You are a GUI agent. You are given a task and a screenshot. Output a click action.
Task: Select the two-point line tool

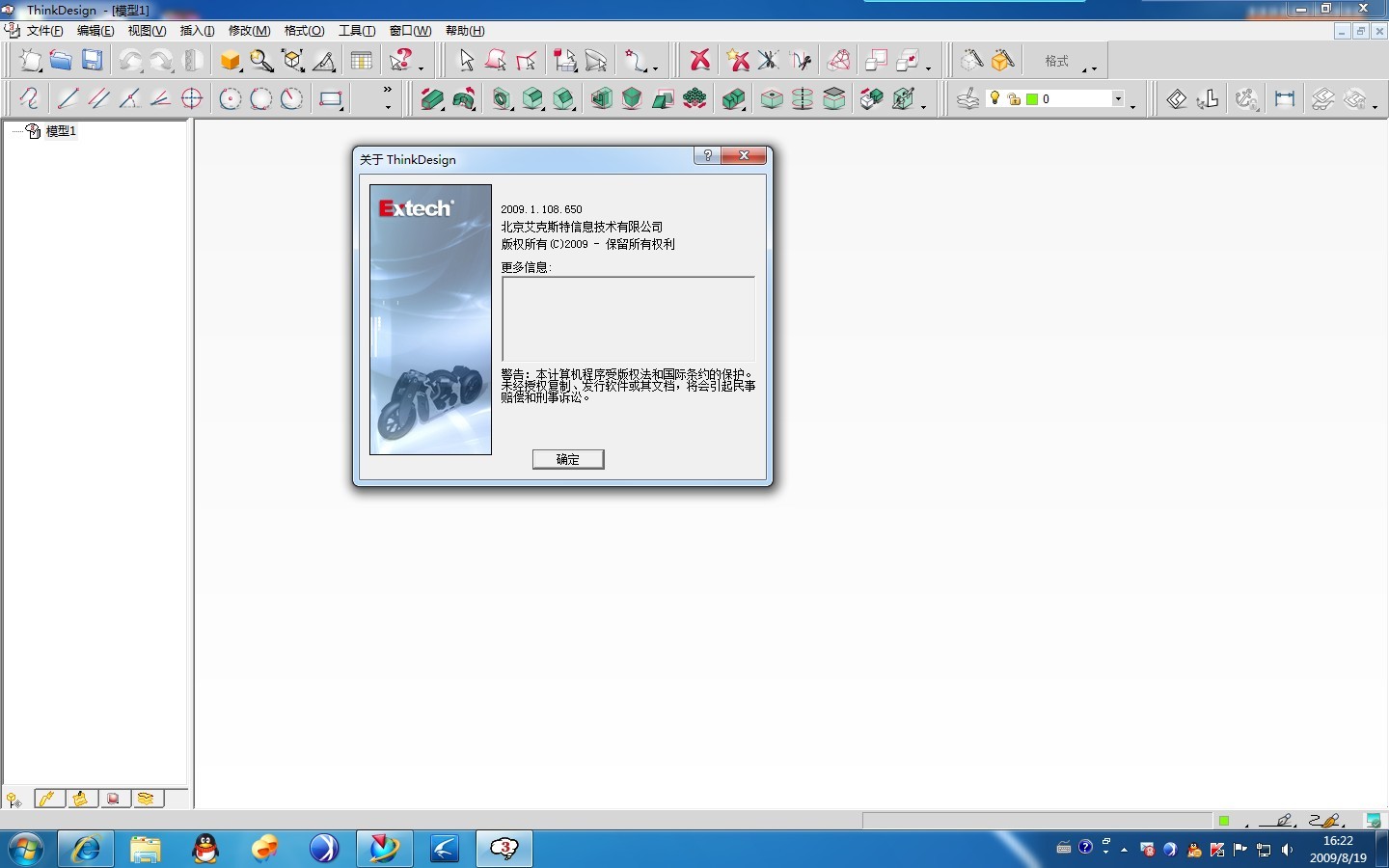point(68,98)
